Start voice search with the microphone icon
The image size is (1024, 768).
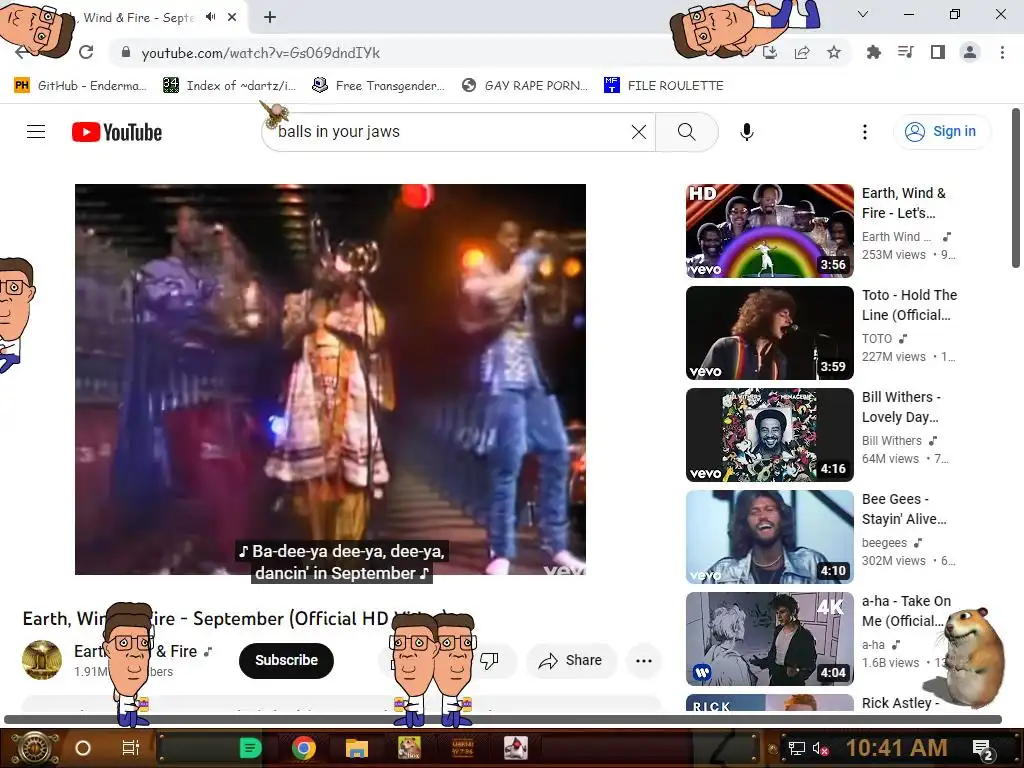coord(746,132)
